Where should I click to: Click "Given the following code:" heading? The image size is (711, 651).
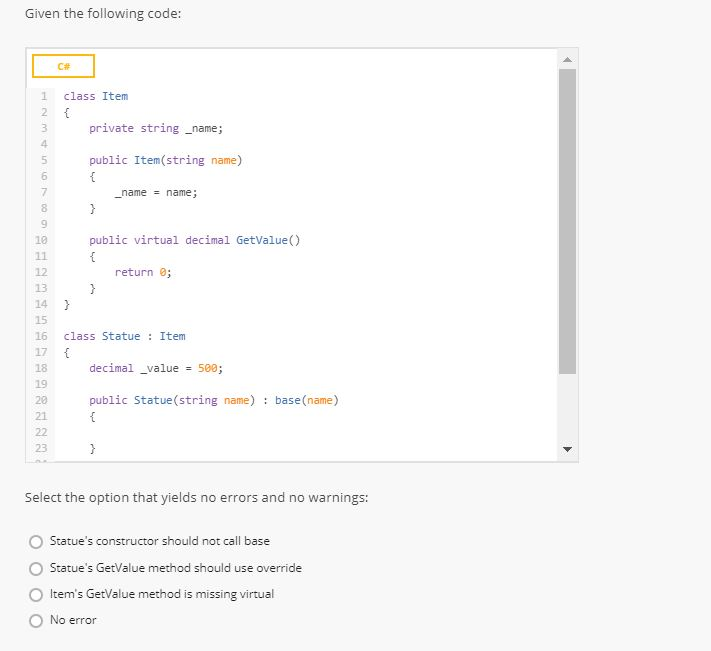click(103, 14)
